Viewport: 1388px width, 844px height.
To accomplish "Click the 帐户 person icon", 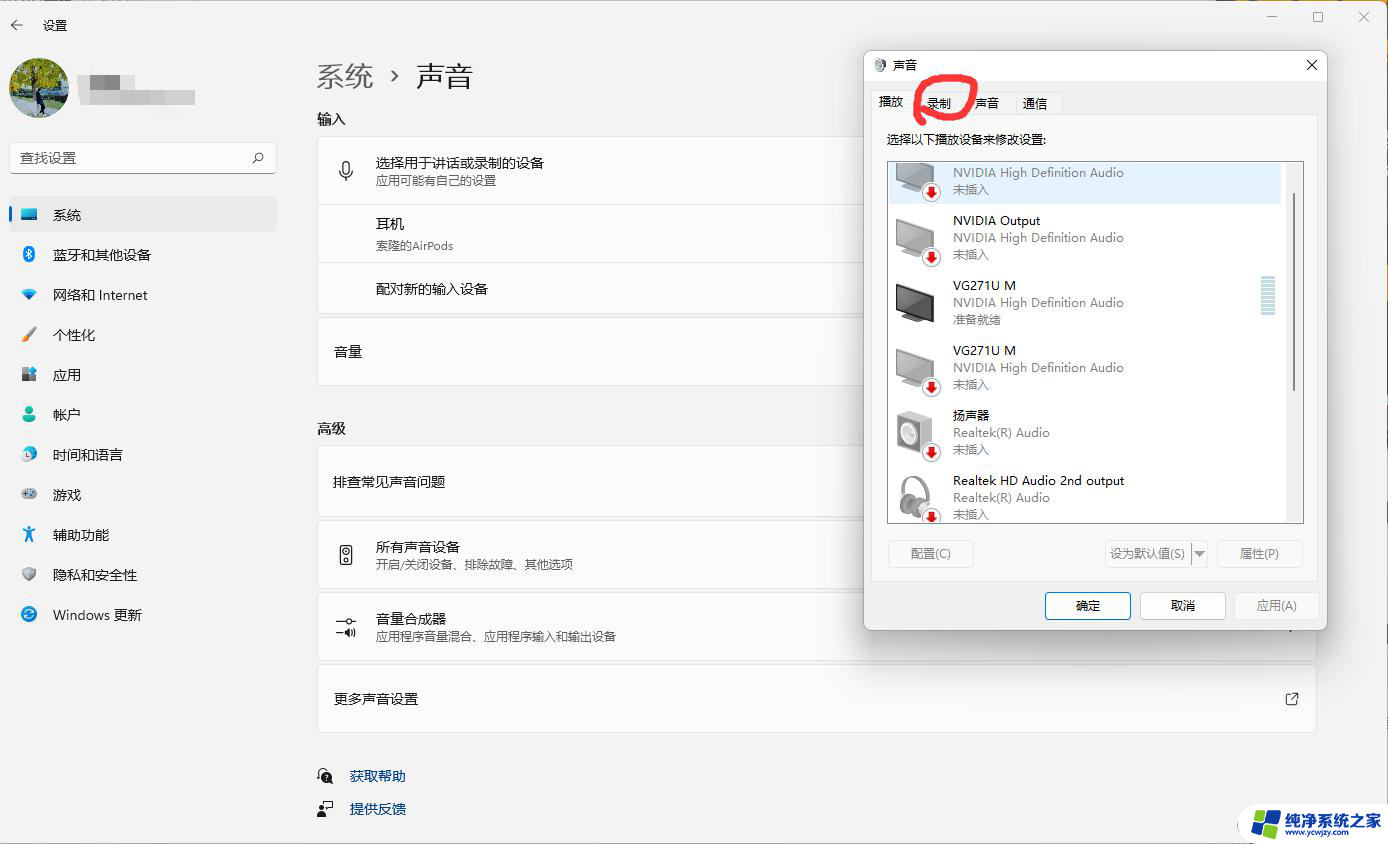I will pyautogui.click(x=29, y=415).
